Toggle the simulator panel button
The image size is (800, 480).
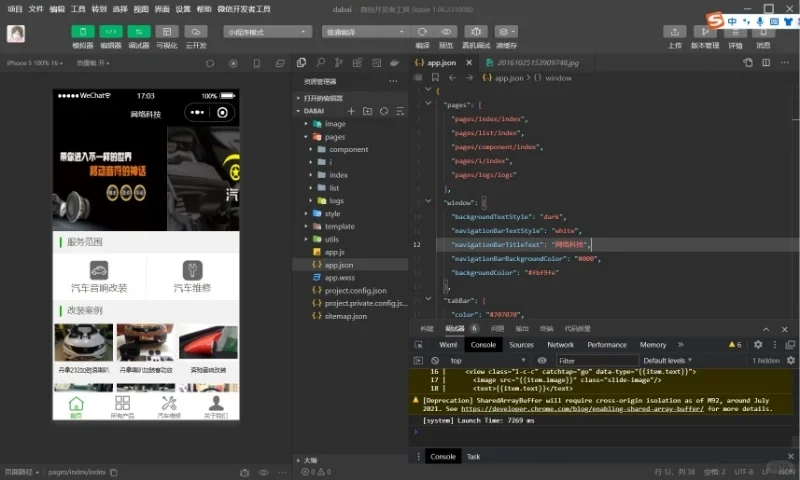83,32
